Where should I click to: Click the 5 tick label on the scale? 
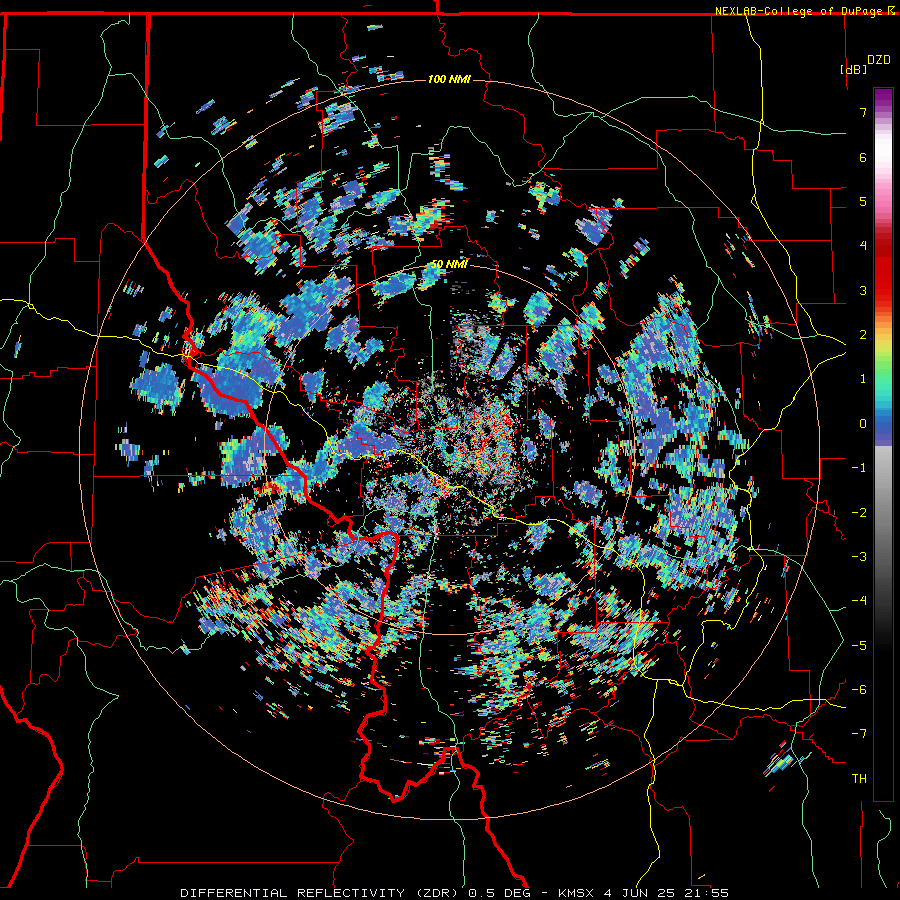click(863, 201)
